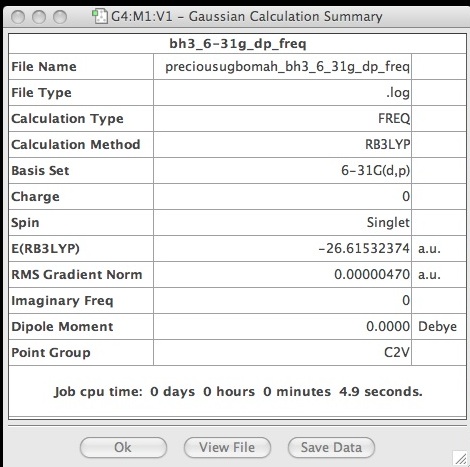Screen dimensions: 470x467
Task: Close the Gaussian Calculation Summary window
Action: [x=18, y=17]
